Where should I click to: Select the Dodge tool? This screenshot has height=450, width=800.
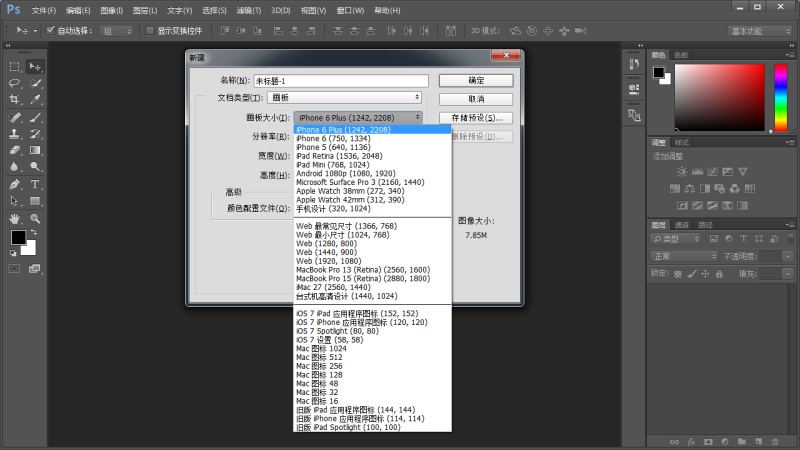35,167
